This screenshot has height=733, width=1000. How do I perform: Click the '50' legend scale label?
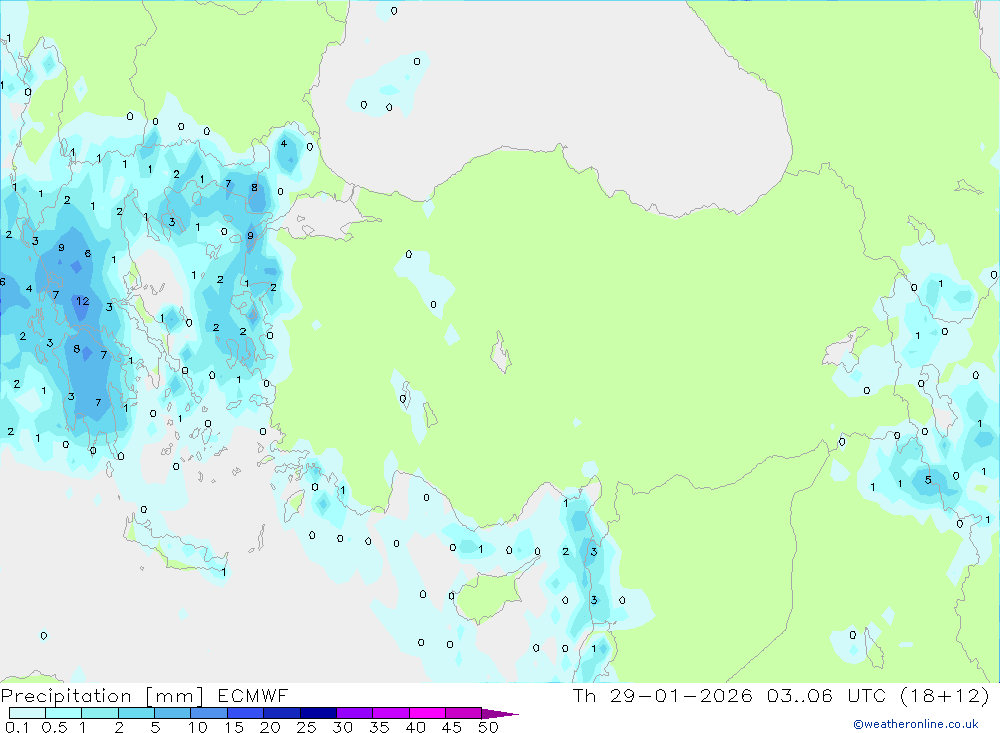(489, 727)
